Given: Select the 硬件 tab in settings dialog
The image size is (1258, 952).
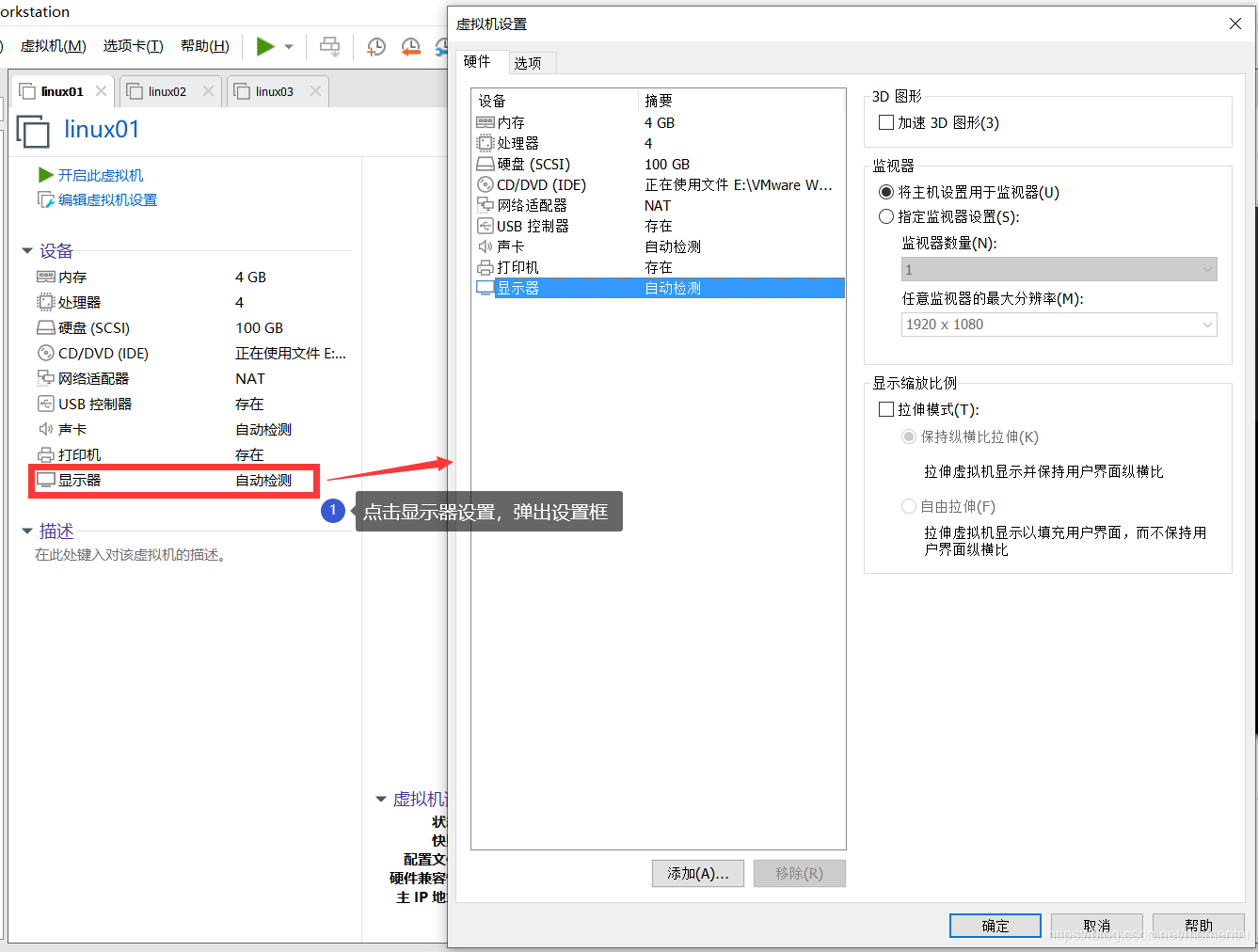Looking at the screenshot, I should click(x=477, y=61).
